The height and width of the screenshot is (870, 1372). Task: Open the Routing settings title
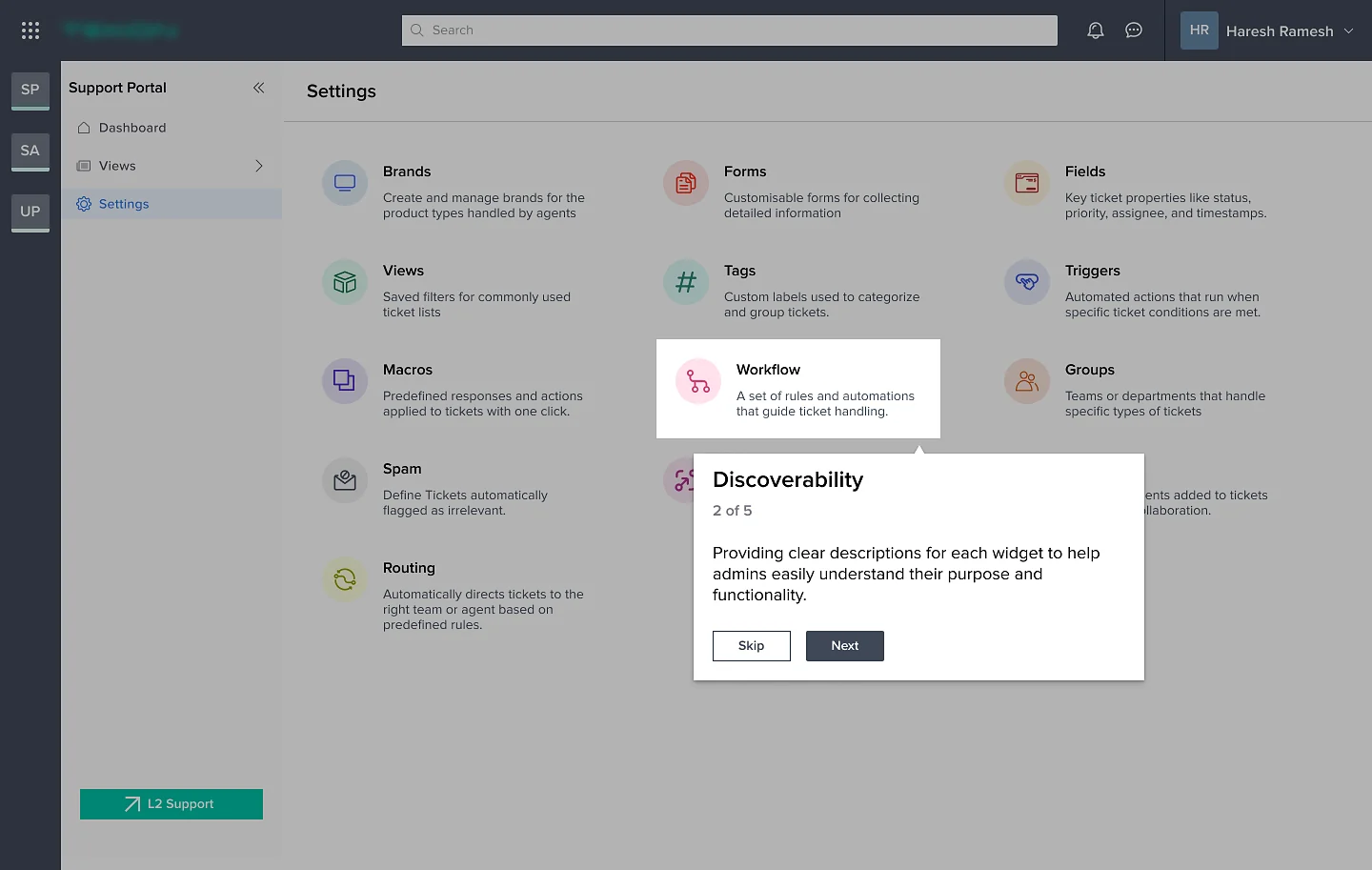pos(409,568)
